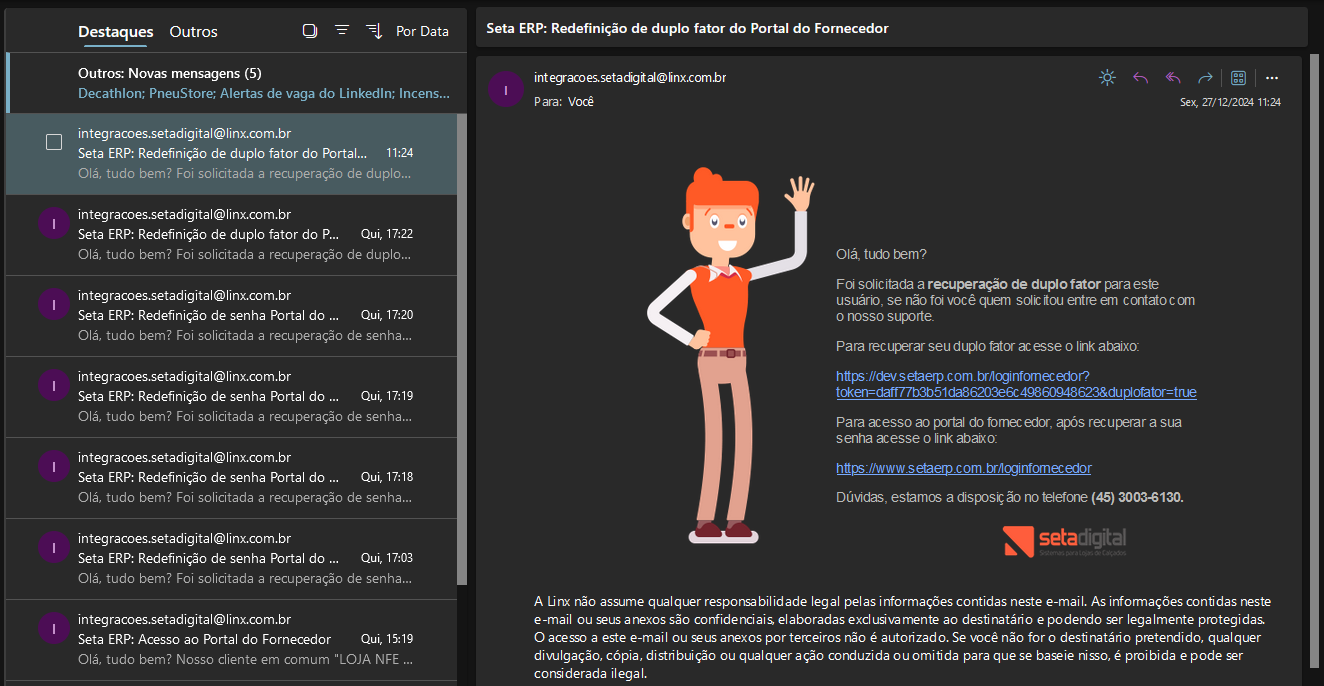The image size is (1324, 686).
Task: Open the www.setaerp.com.br/loginfornecedor link
Action: point(963,468)
